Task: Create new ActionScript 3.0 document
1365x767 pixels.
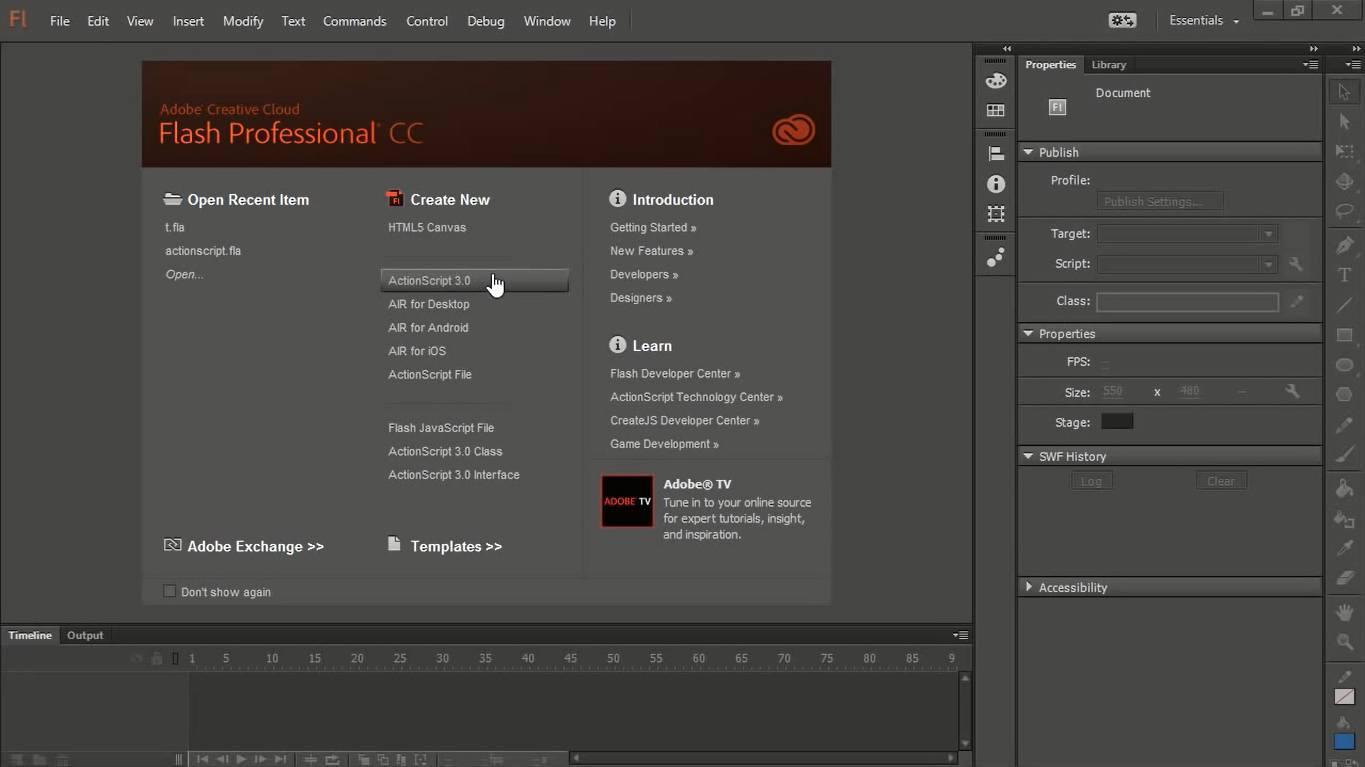Action: point(474,281)
